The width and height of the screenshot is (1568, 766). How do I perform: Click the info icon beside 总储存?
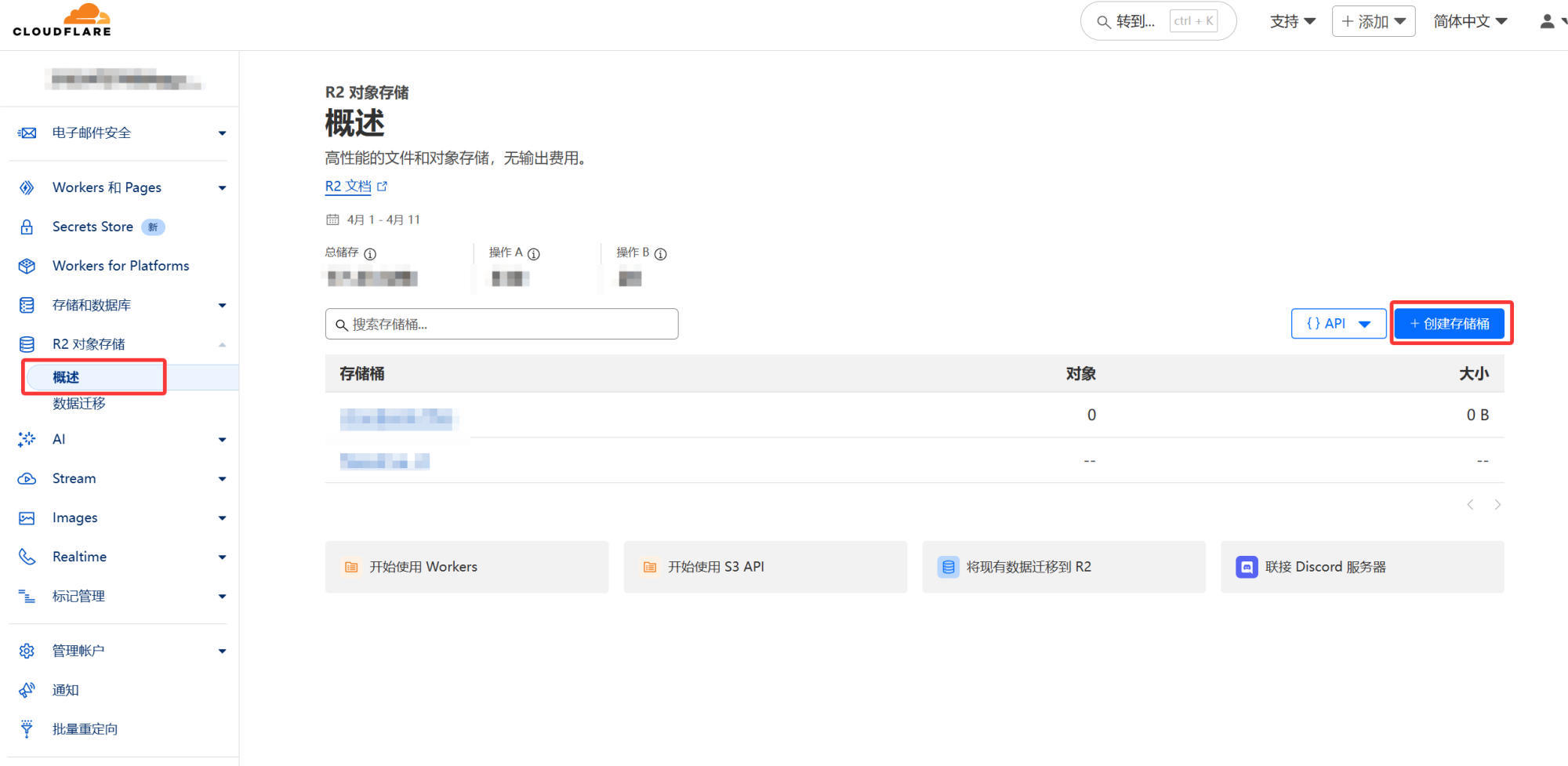[370, 254]
